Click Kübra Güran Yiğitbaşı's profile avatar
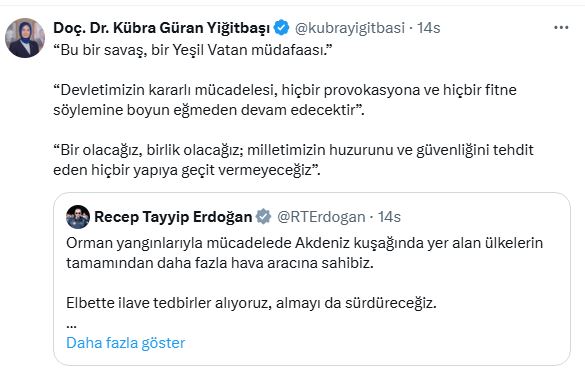This screenshot has height=373, width=585. [25, 38]
